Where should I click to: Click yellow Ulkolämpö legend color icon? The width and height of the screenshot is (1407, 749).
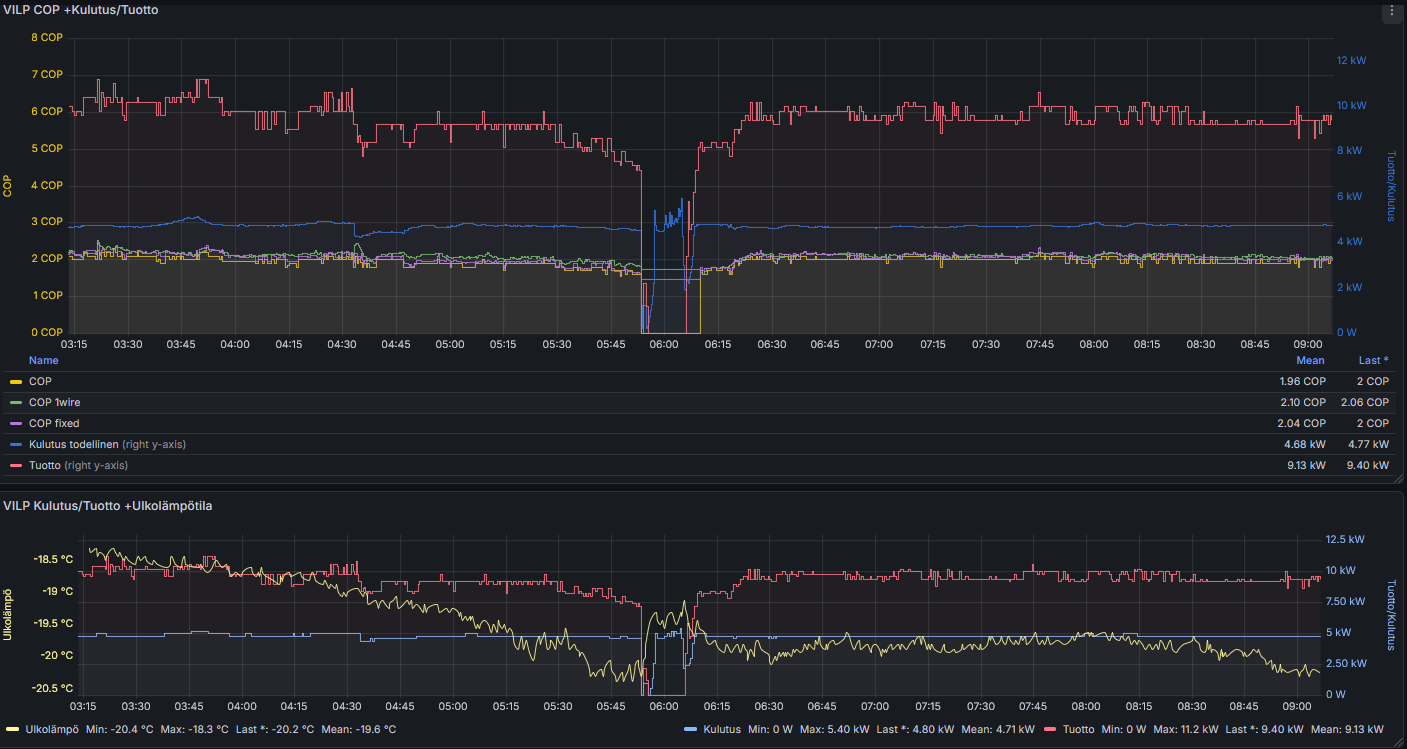click(x=13, y=729)
